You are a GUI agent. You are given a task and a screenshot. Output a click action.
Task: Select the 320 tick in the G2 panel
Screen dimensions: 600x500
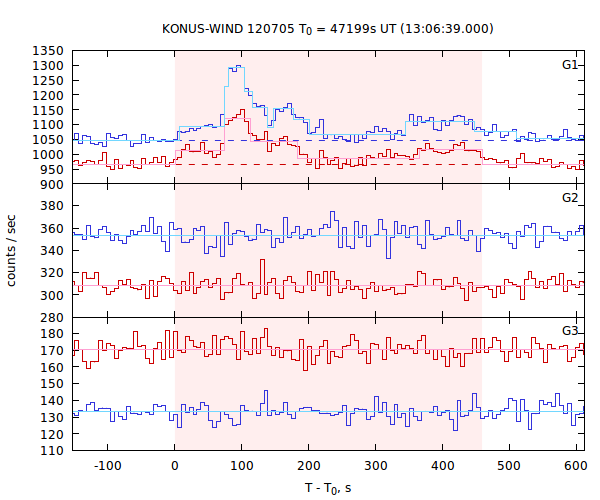(x=52, y=273)
